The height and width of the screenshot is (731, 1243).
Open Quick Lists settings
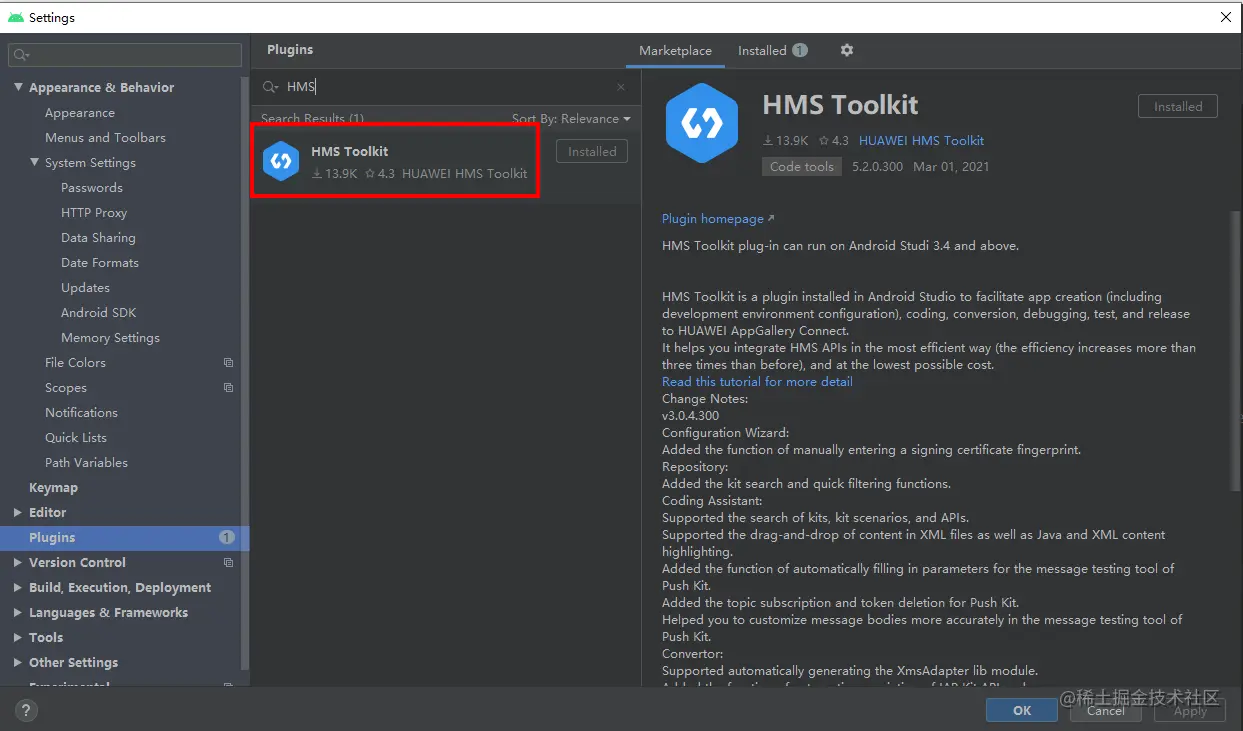coord(76,438)
